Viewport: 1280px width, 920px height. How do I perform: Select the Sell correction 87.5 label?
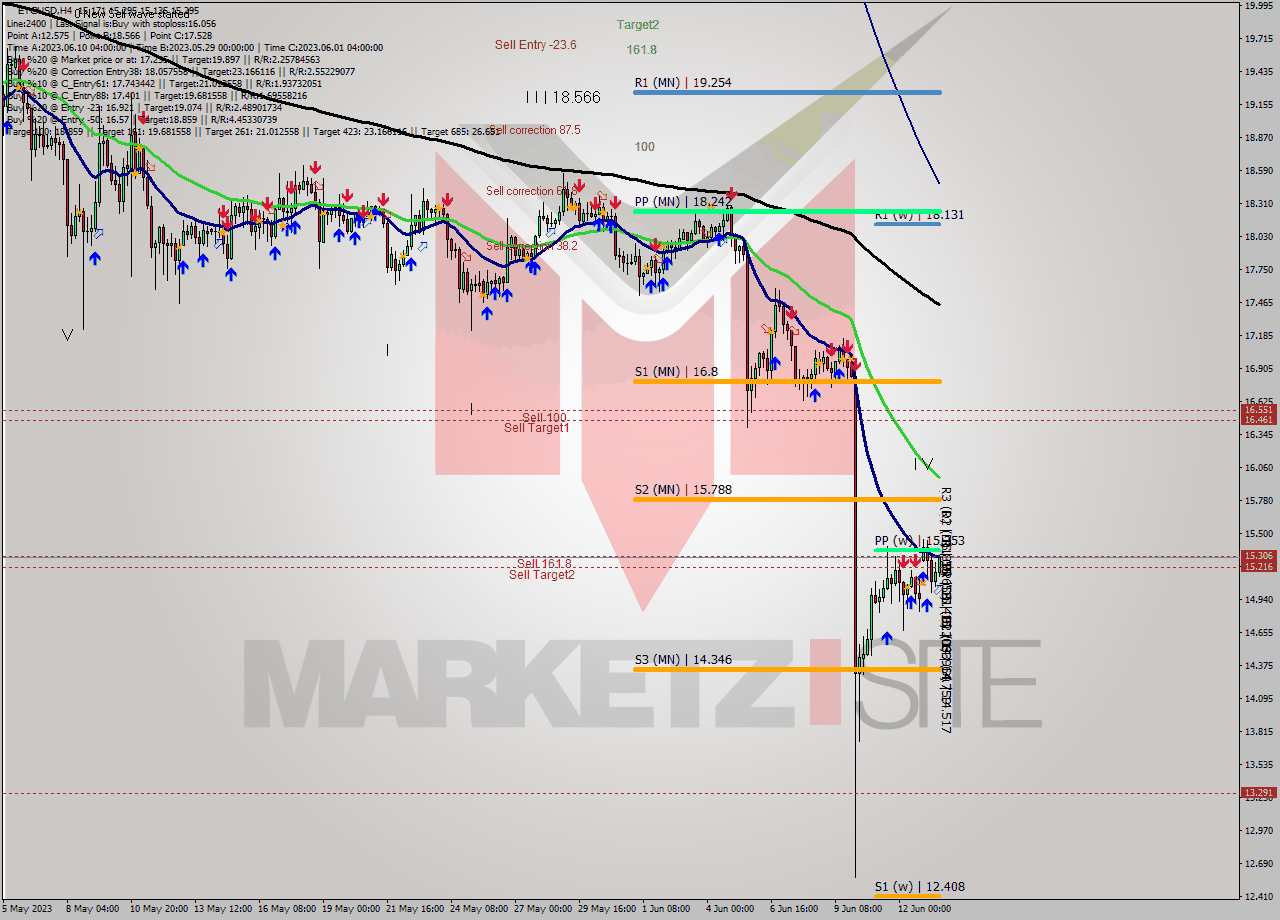(x=536, y=131)
